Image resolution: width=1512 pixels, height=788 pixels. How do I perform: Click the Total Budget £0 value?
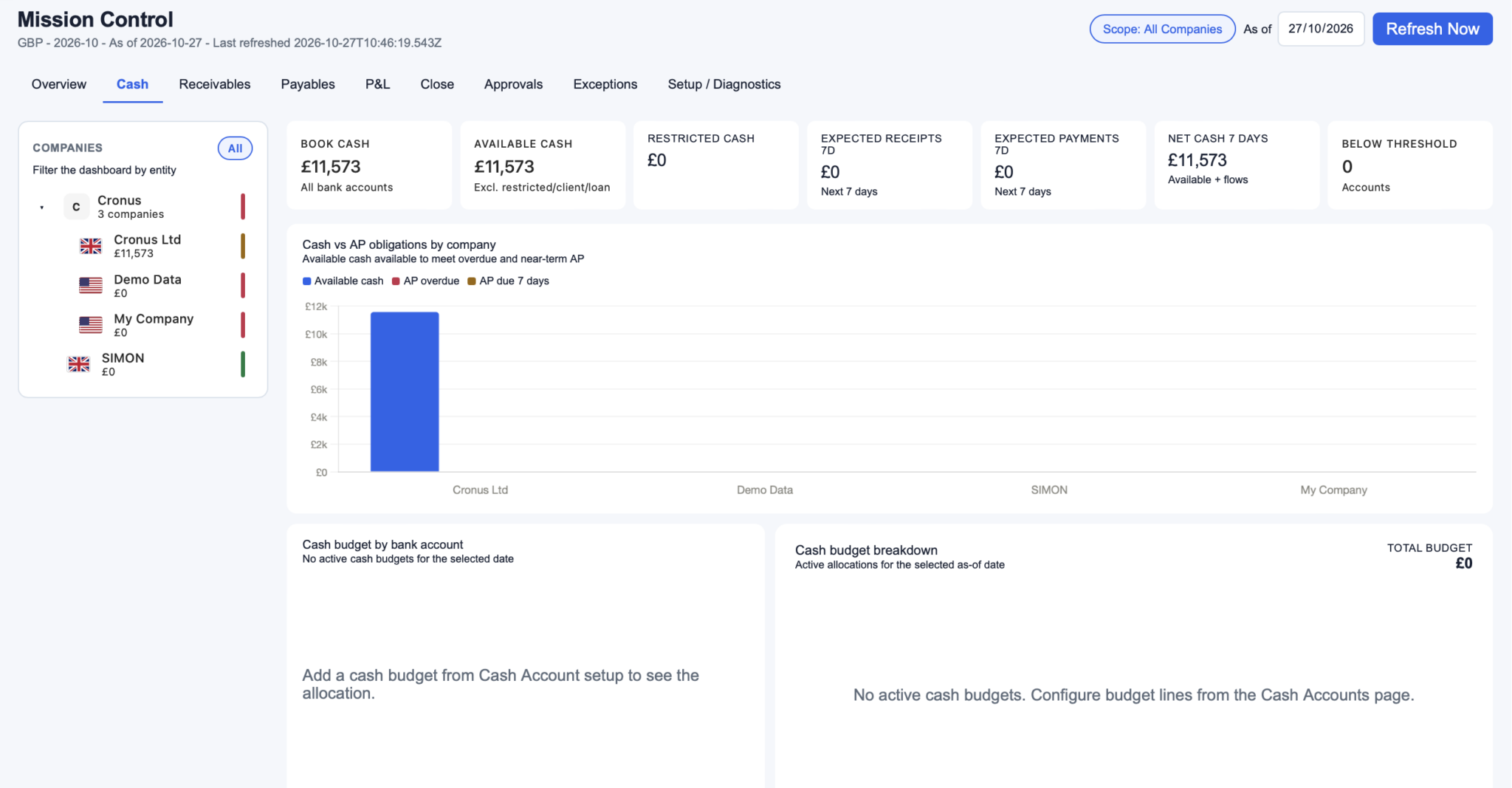[x=1463, y=563]
